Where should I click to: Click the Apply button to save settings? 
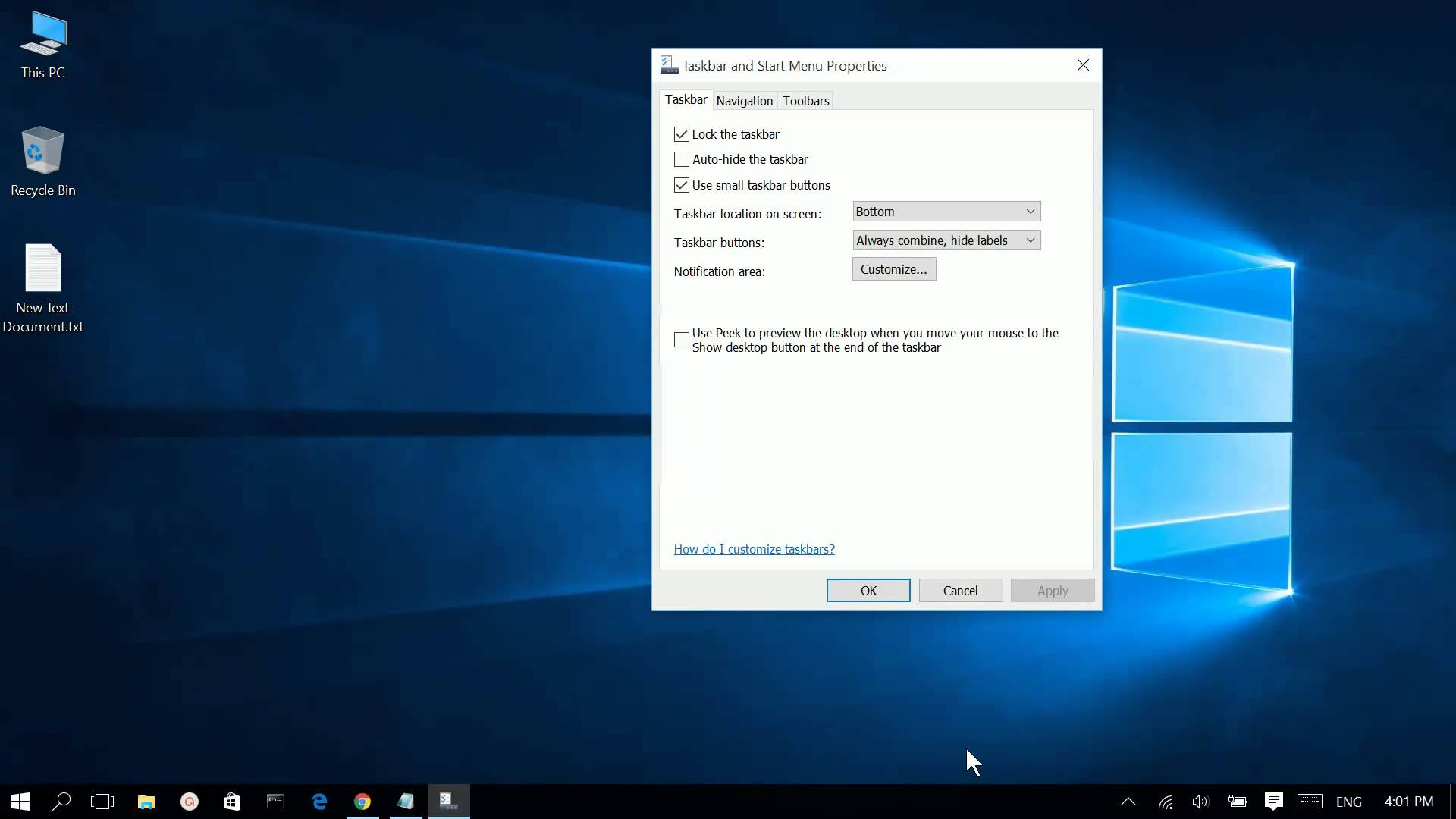tap(1053, 589)
